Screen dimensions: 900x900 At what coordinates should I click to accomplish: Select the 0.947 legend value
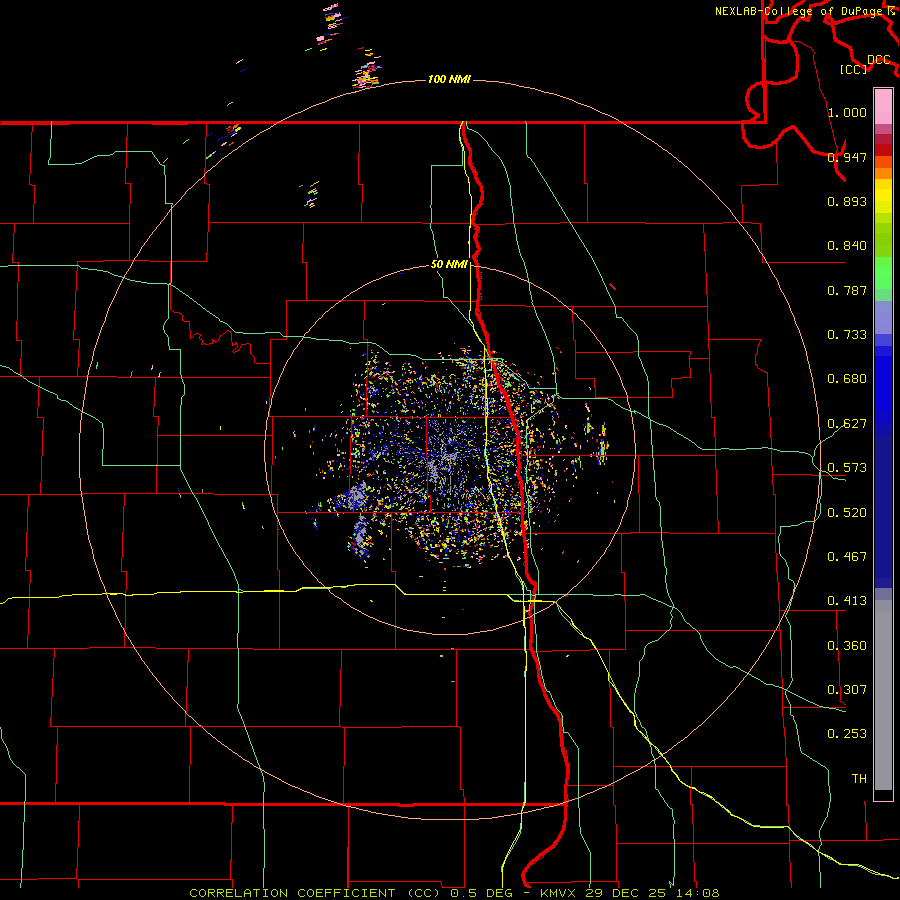(x=847, y=157)
